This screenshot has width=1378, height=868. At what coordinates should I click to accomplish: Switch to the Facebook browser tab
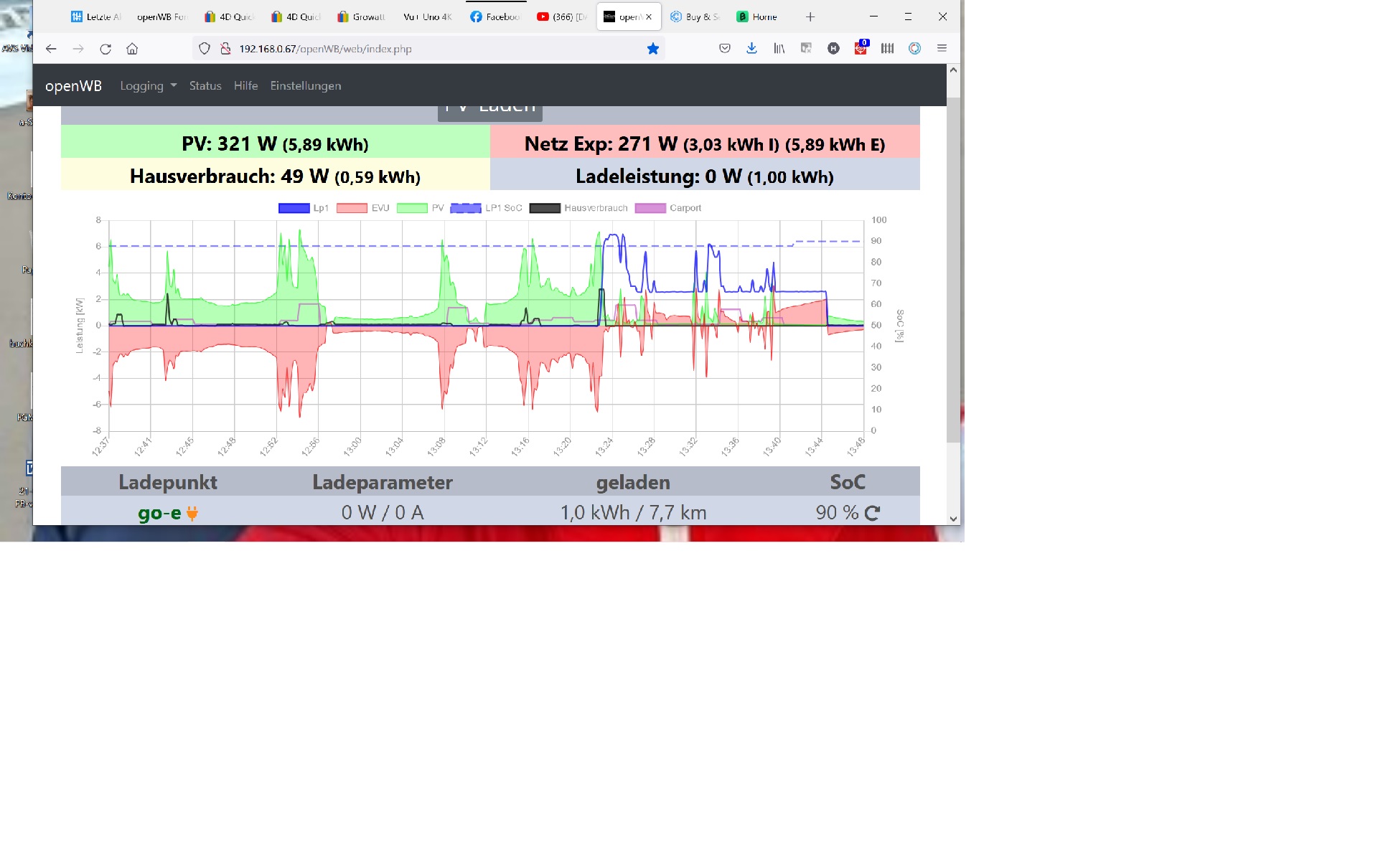(x=495, y=16)
